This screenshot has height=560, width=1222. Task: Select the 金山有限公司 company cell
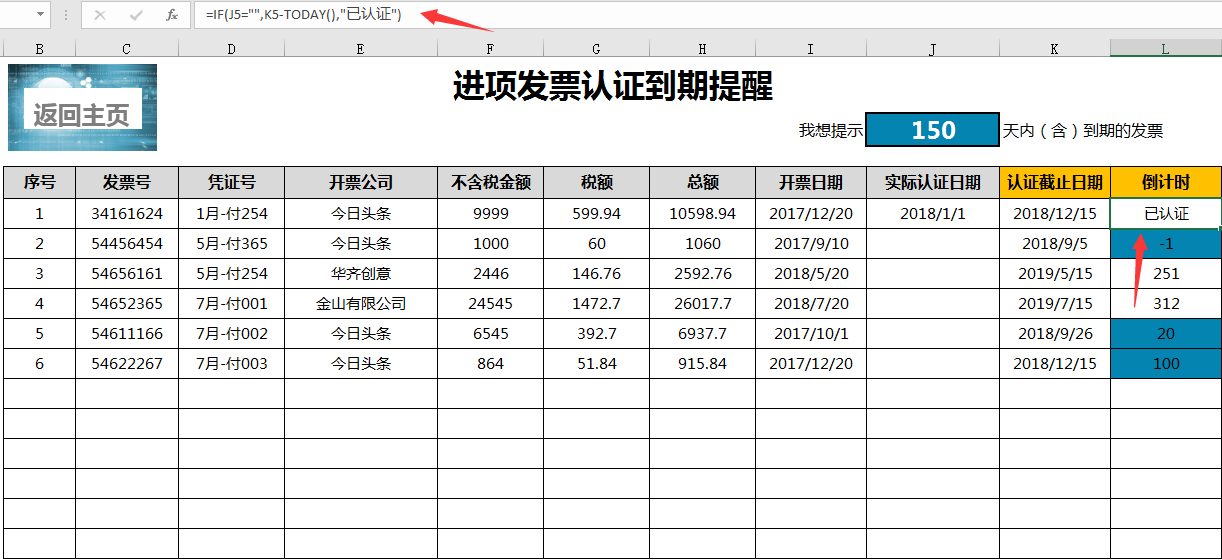pyautogui.click(x=361, y=303)
